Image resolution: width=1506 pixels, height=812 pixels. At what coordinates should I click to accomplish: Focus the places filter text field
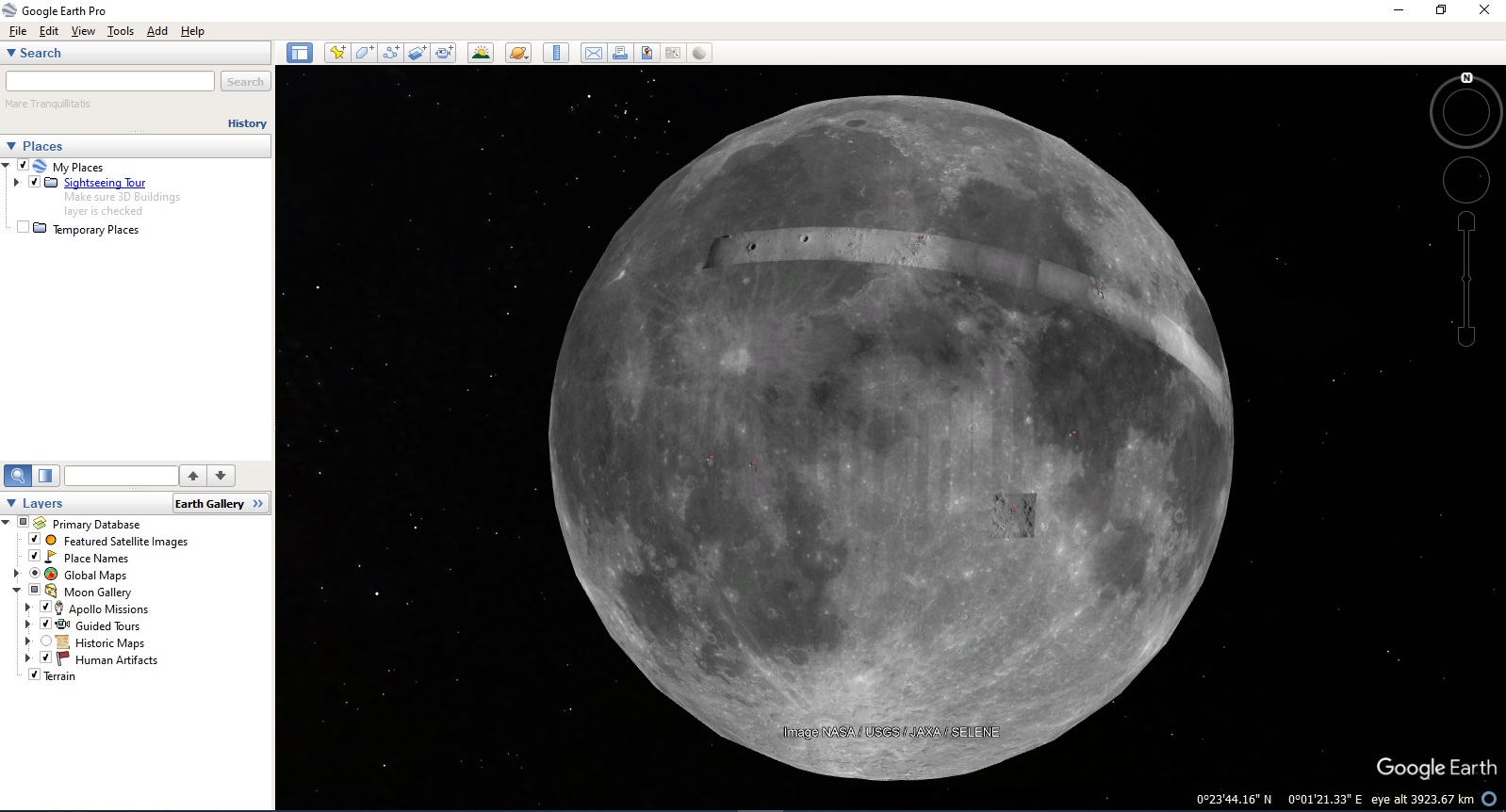[121, 476]
